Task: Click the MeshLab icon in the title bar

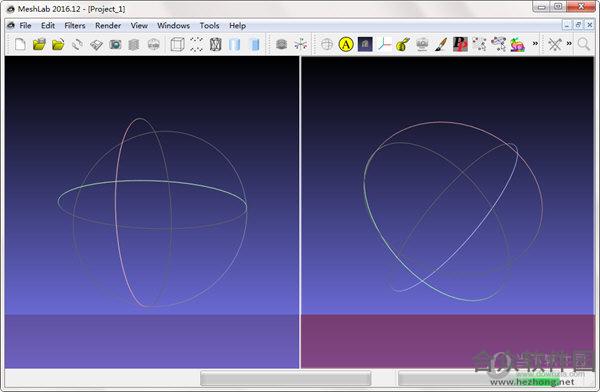Action: (10, 9)
